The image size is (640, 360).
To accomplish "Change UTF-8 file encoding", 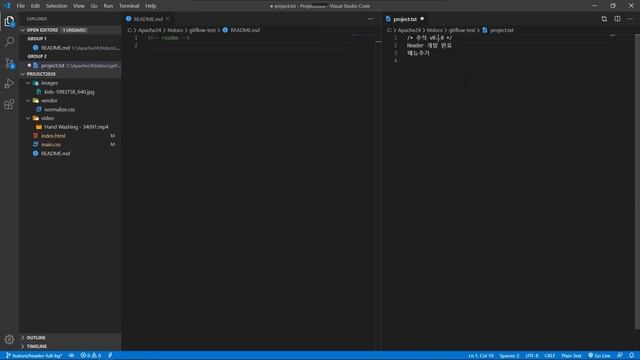I will (x=531, y=356).
